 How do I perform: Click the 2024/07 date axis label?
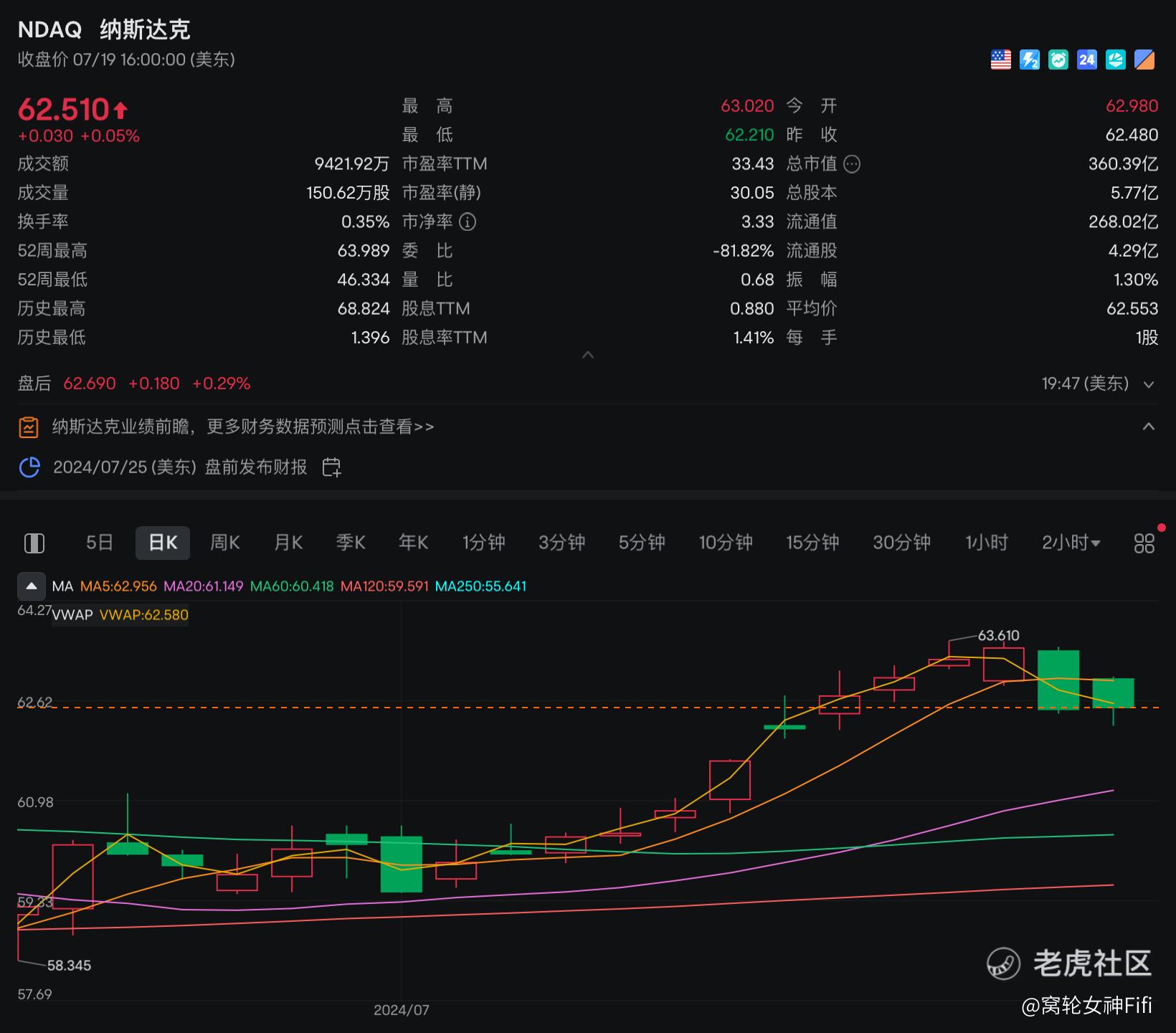[x=402, y=1010]
